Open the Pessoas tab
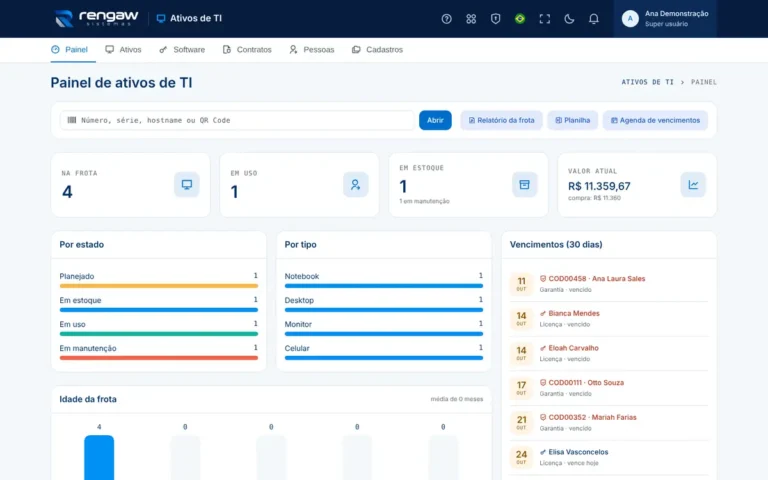768x480 pixels. pyautogui.click(x=312, y=49)
